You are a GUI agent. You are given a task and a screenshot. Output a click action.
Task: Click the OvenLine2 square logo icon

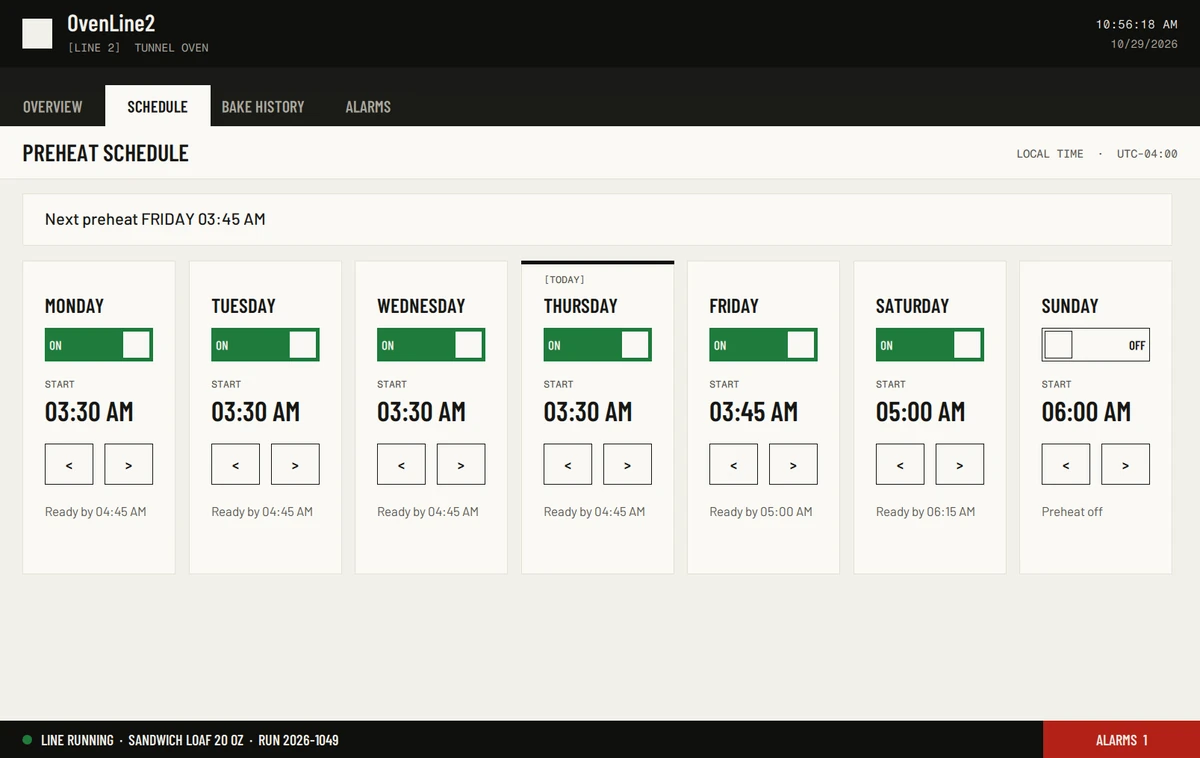(37, 34)
